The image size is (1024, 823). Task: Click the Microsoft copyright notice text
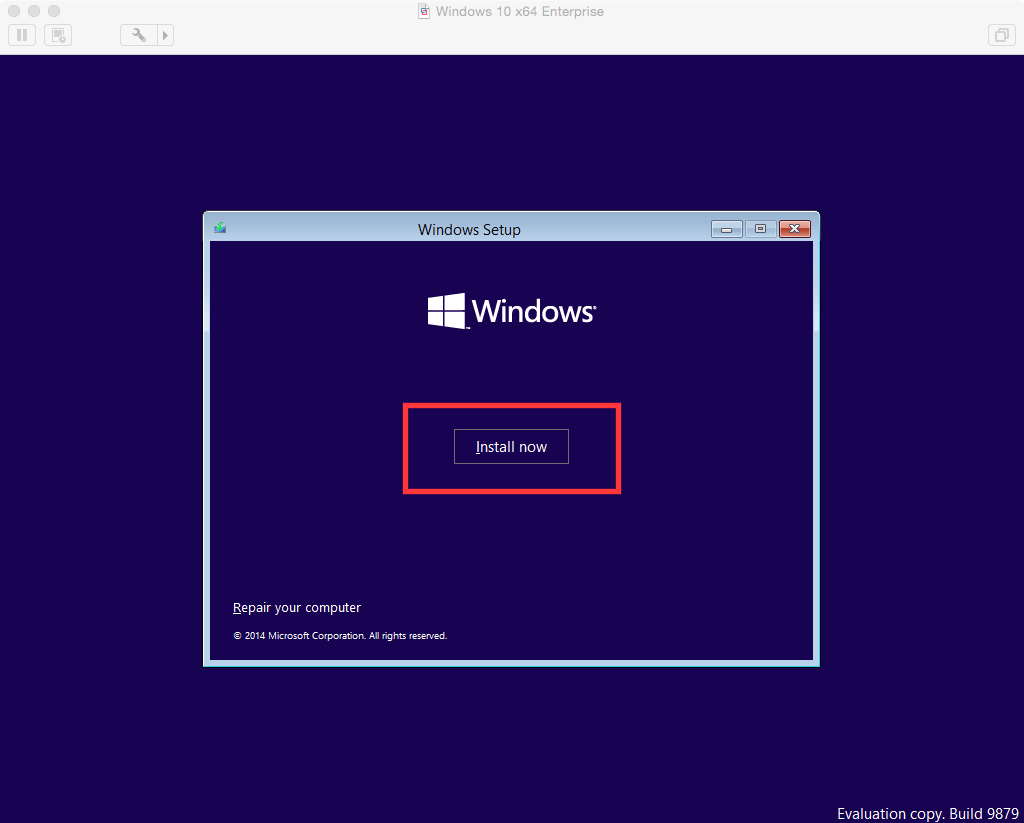coord(340,636)
